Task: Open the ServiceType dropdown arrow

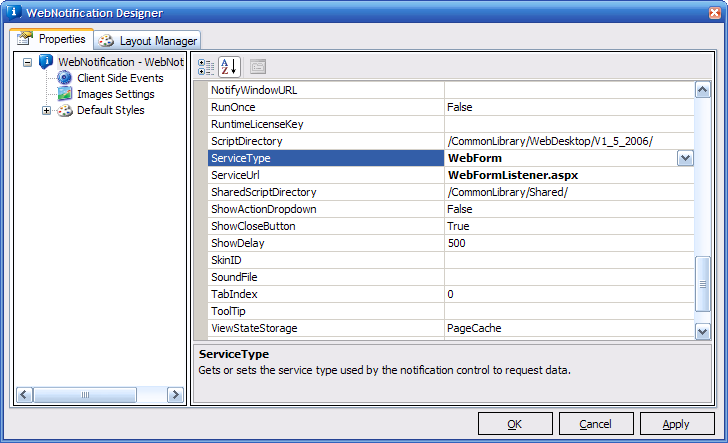Action: [685, 158]
